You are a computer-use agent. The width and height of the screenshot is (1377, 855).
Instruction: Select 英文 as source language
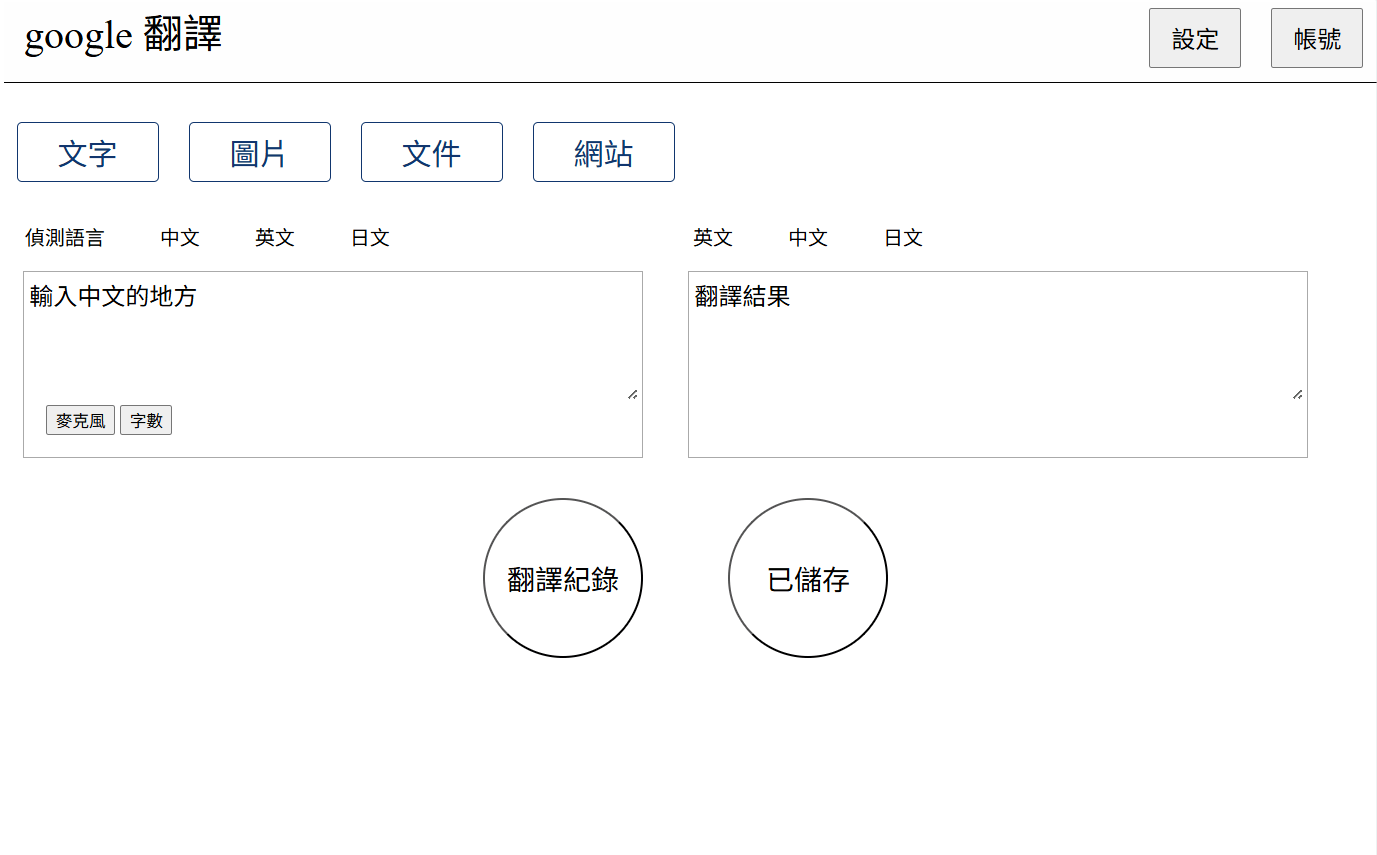(275, 238)
